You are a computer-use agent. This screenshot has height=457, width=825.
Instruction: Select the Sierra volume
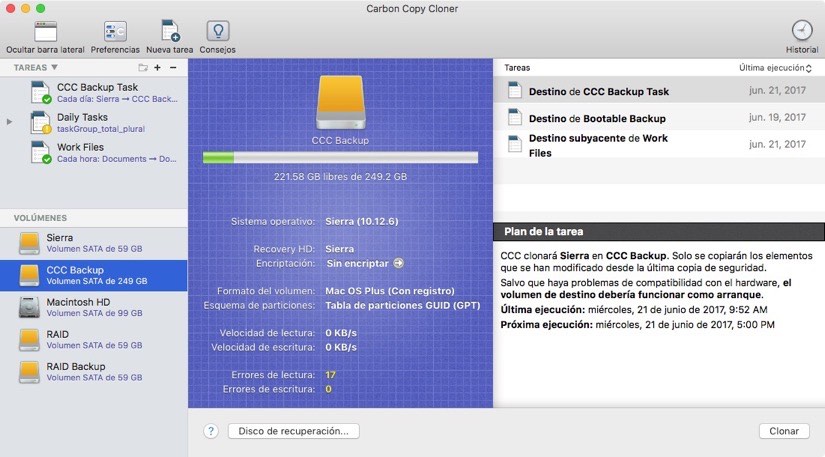(x=94, y=243)
